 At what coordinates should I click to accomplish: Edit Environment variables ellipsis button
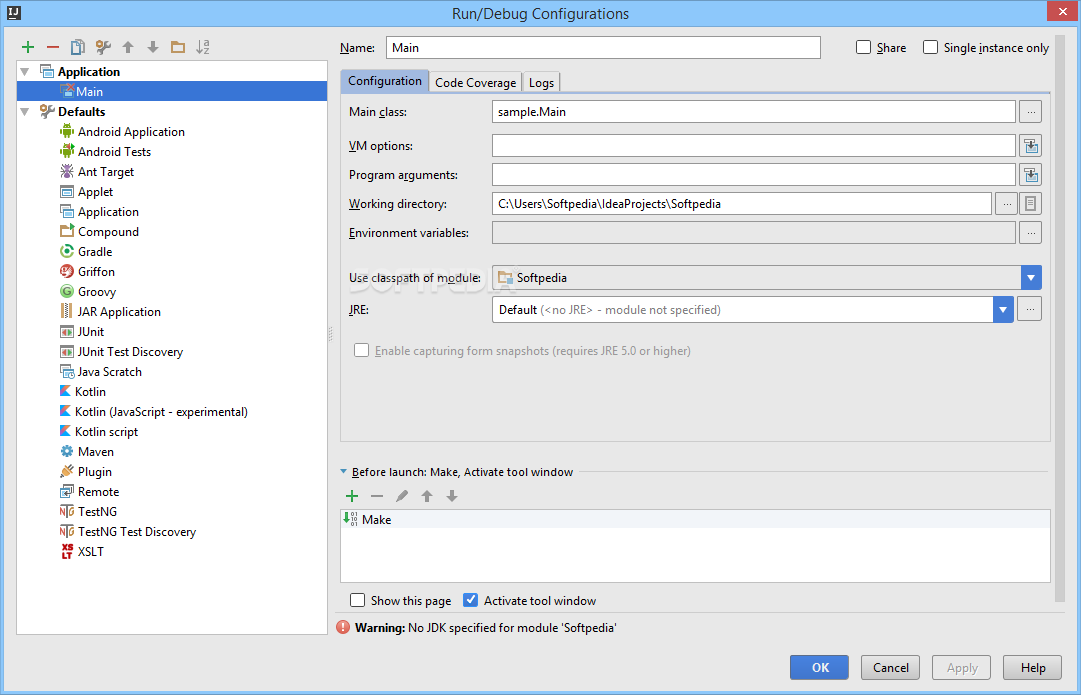coord(1030,232)
